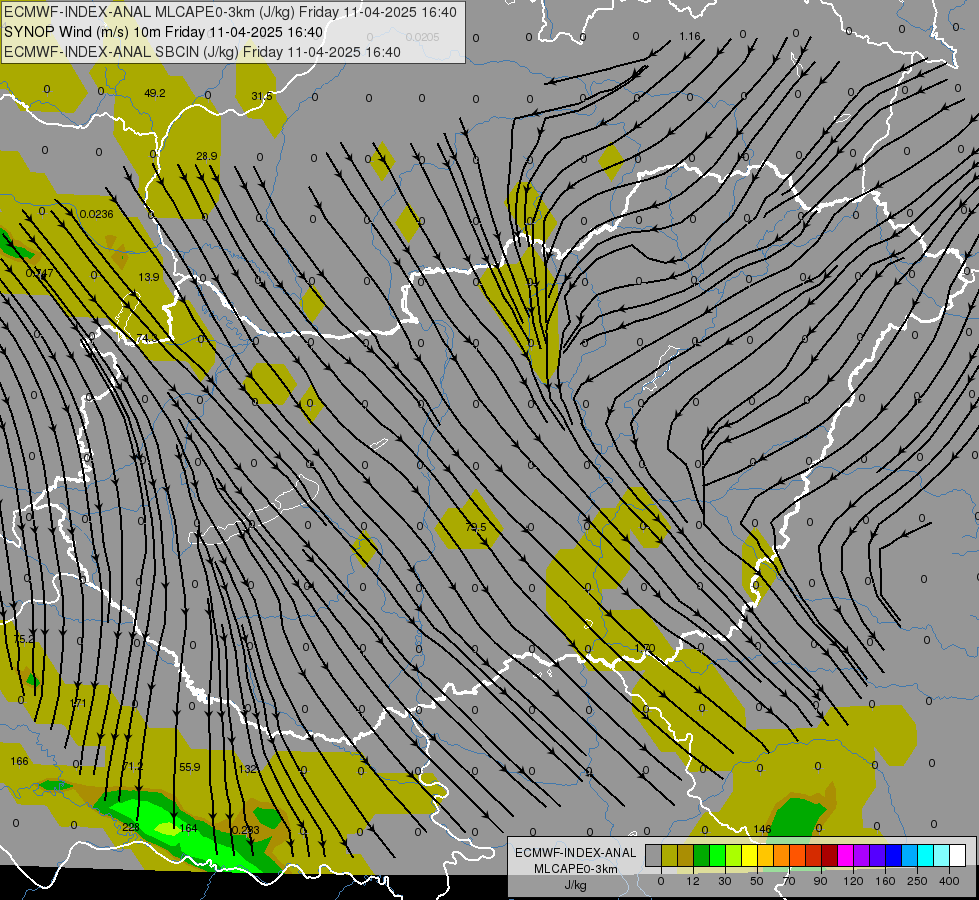Viewport: 979px width, 900px height.
Task: Click the MLCAPE0-3km title line in header
Action: click(x=230, y=12)
